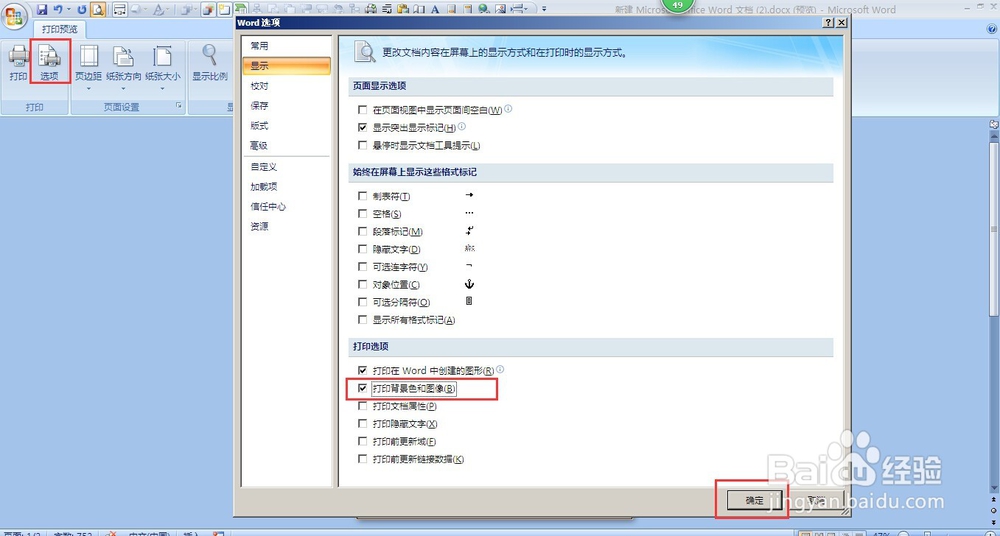Check 打印前更新链接数据 checkbox
Viewport: 1000px width, 536px height.
pos(362,459)
